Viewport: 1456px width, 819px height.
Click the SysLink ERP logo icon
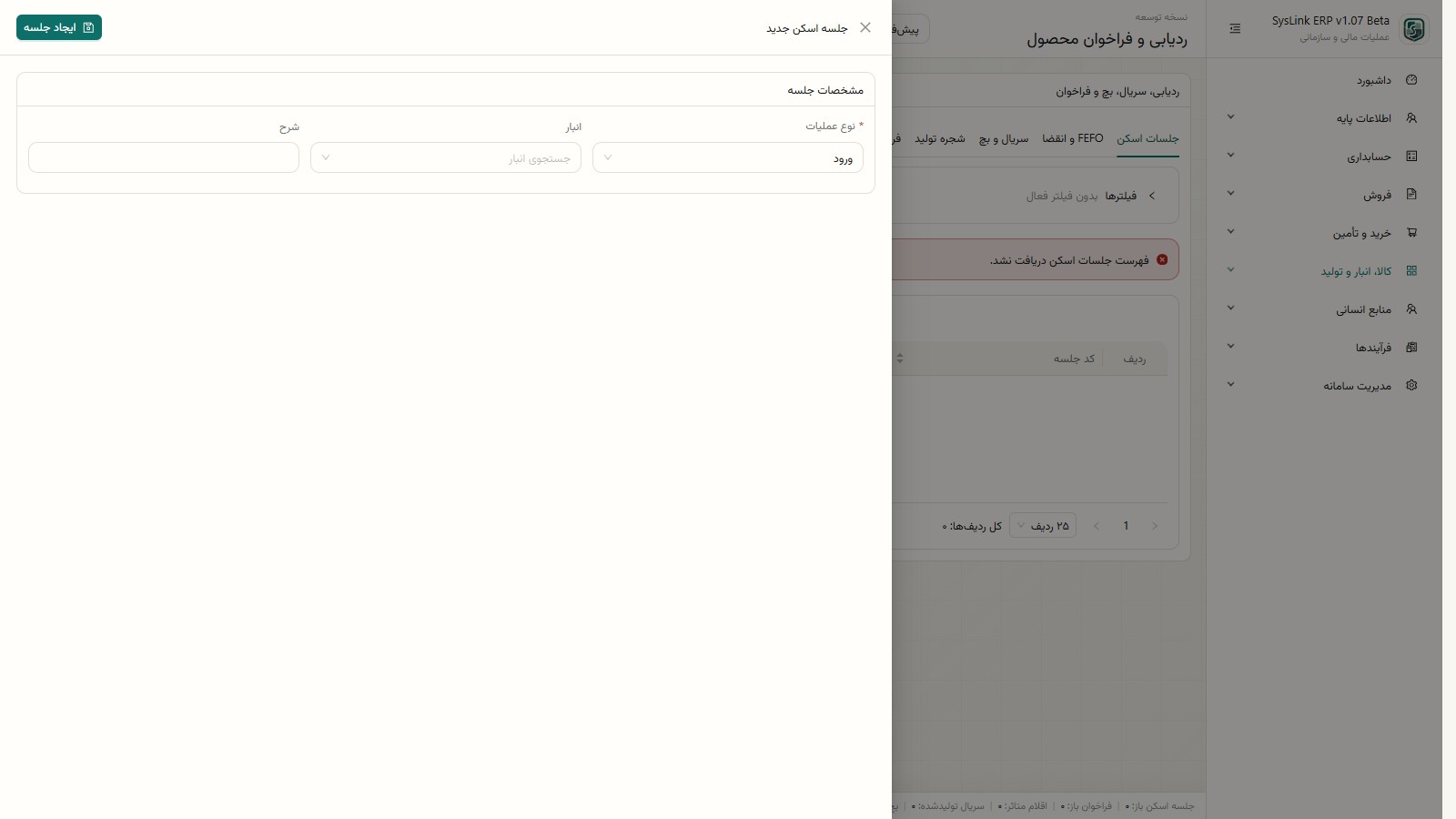click(1414, 29)
